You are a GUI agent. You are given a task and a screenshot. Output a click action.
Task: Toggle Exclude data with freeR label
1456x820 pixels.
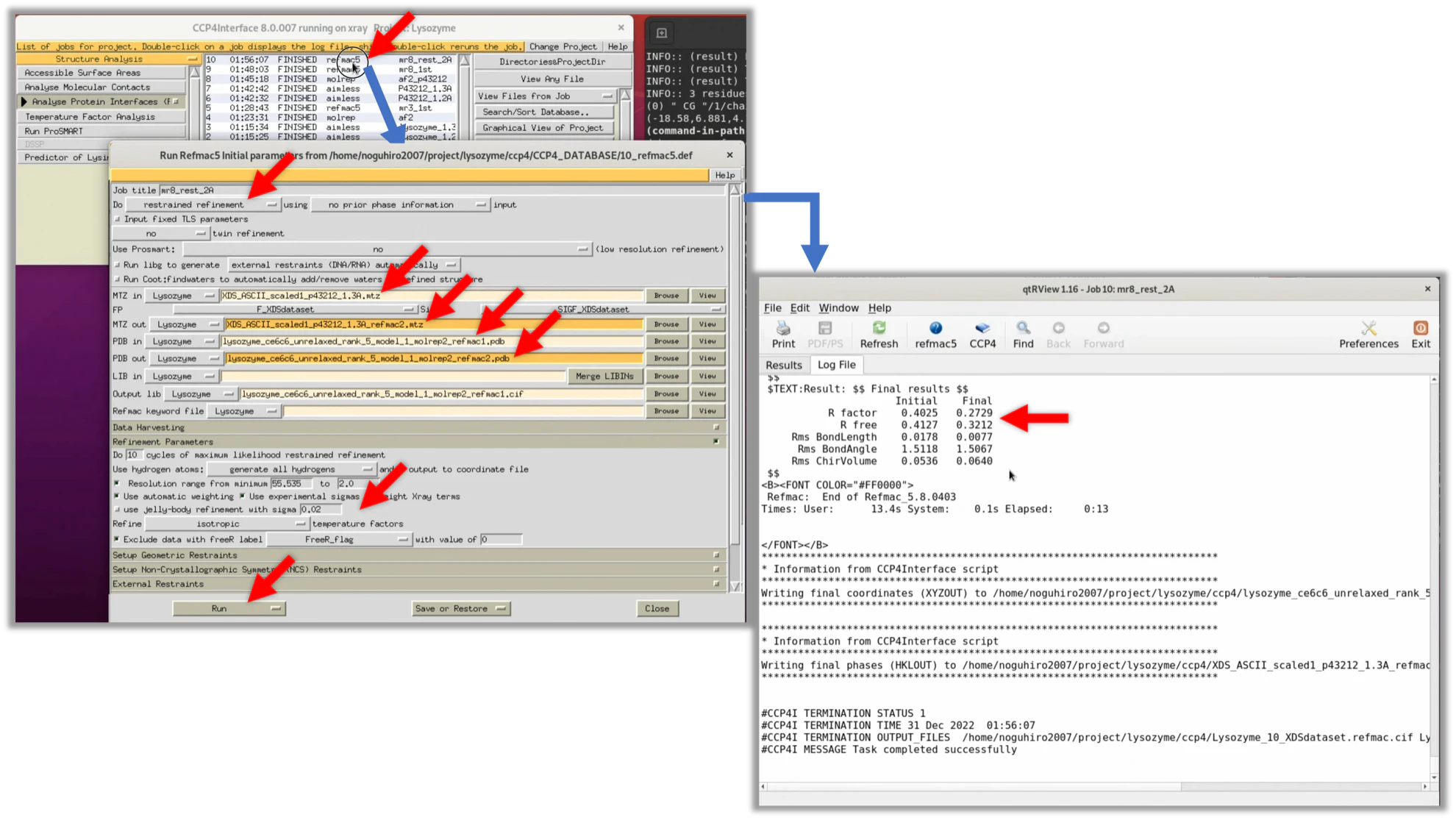click(x=118, y=539)
